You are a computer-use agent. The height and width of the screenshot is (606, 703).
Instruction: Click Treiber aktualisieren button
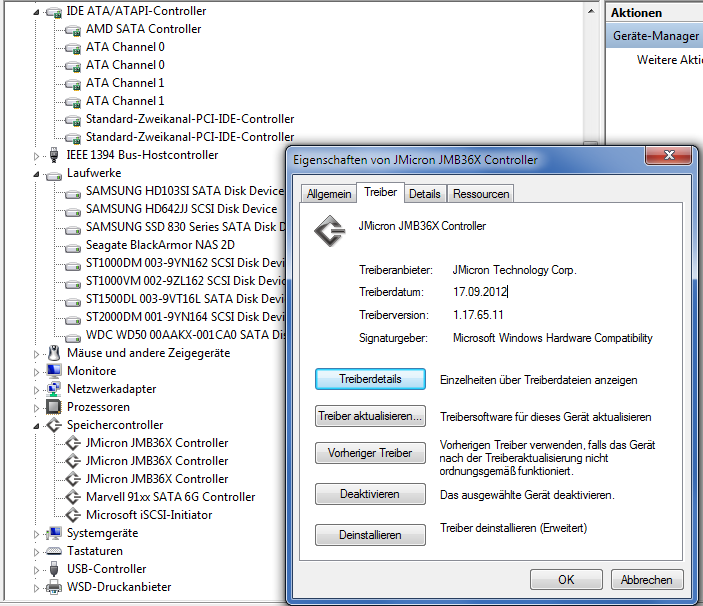tap(370, 416)
